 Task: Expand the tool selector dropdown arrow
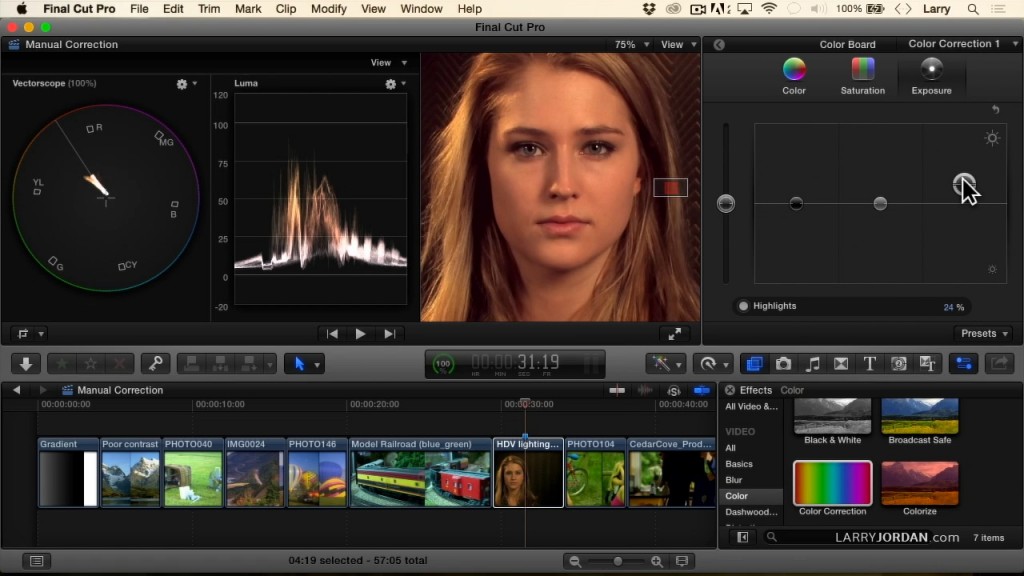(317, 364)
